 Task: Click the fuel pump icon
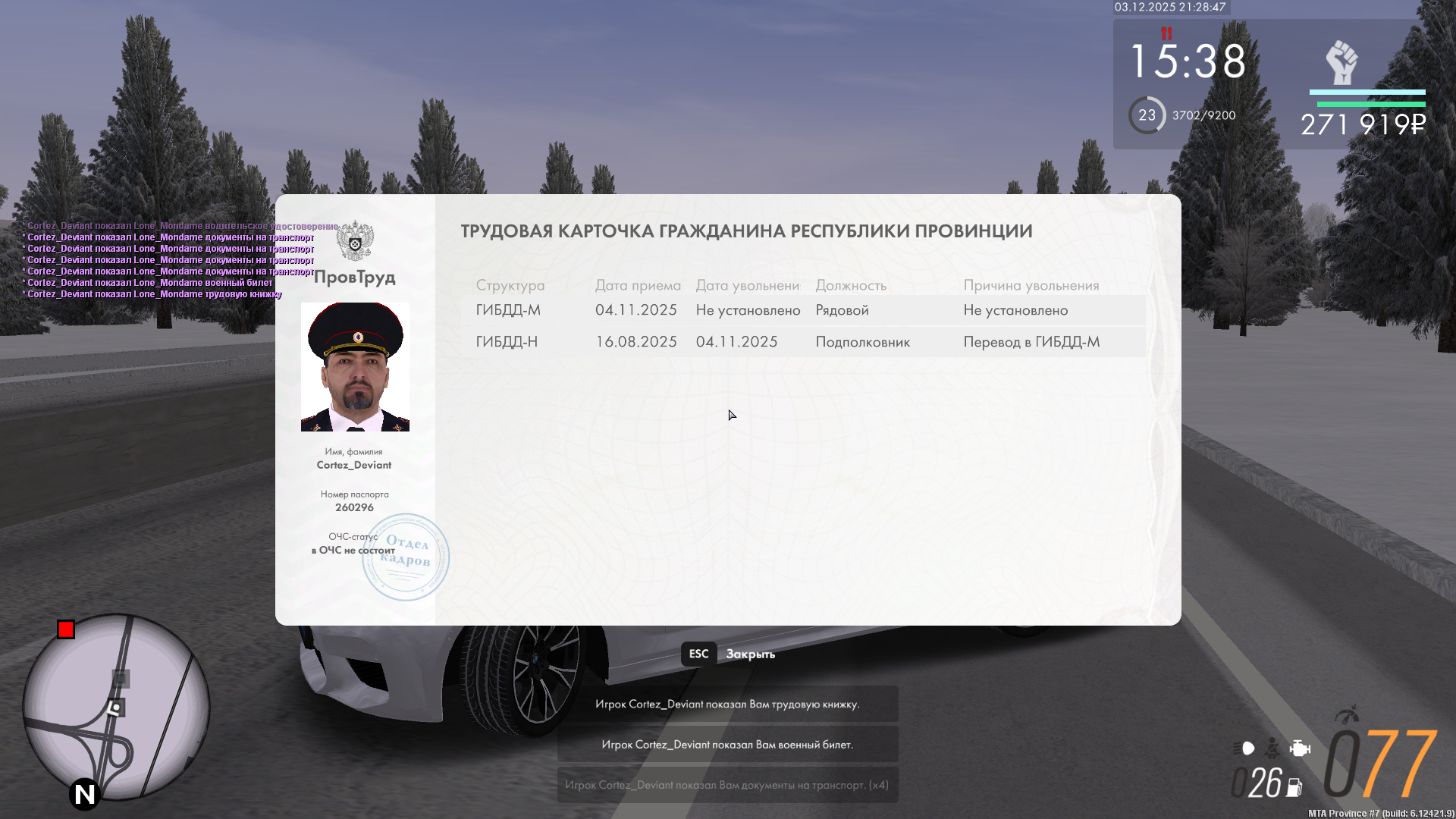coord(1294,788)
